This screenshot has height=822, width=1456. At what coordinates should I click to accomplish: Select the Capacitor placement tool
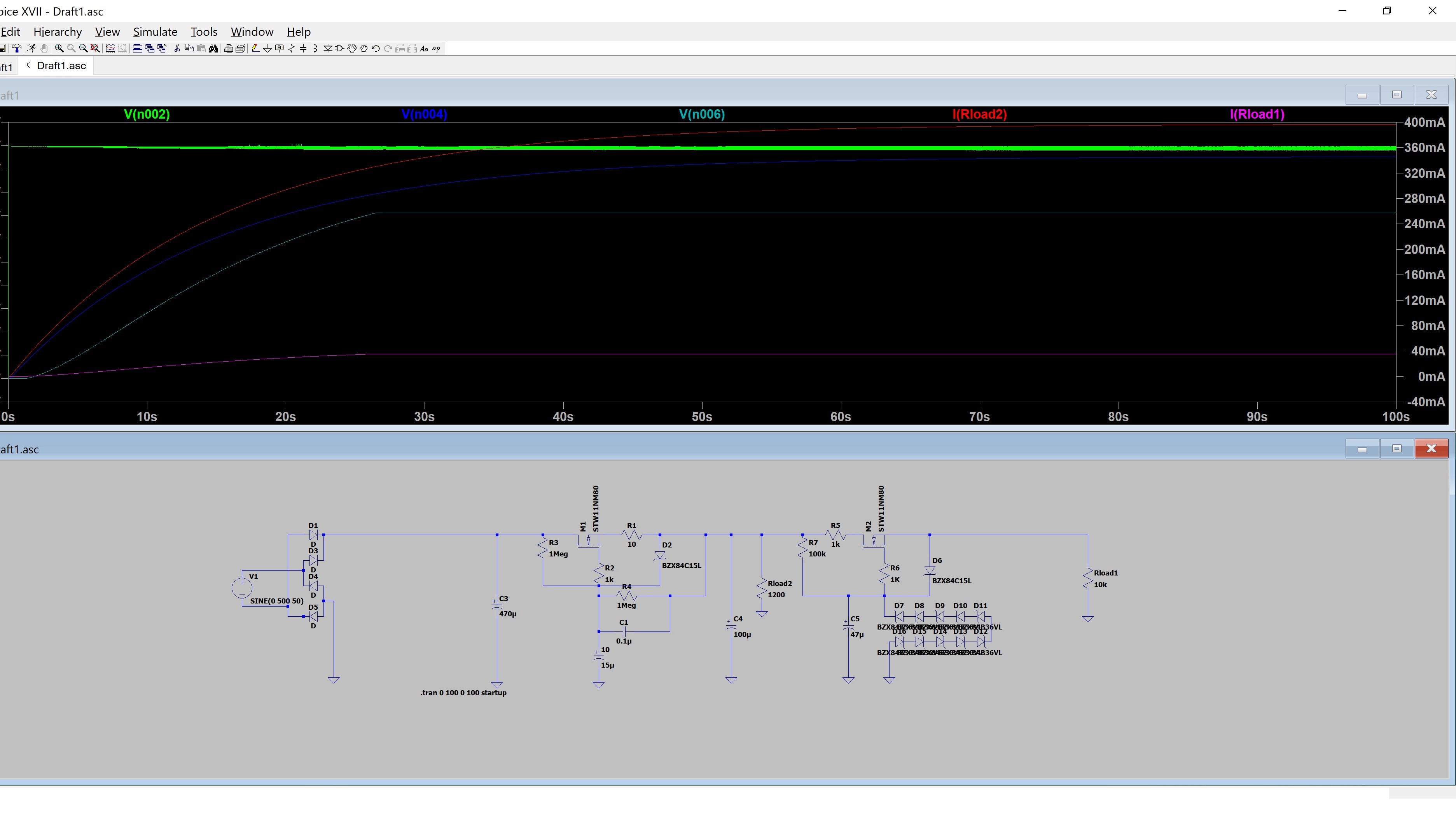click(x=303, y=48)
